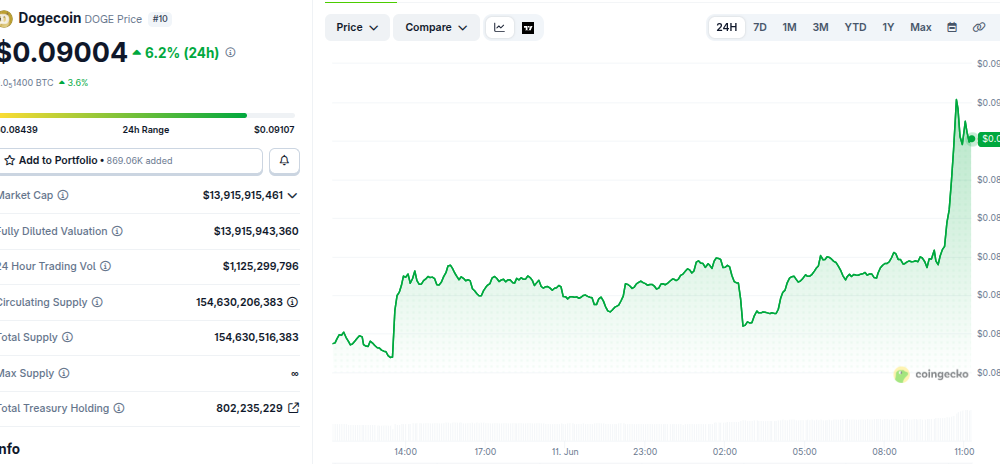Open Total Treasury Holding info icon
Image resolution: width=1000 pixels, height=464 pixels.
point(119,408)
